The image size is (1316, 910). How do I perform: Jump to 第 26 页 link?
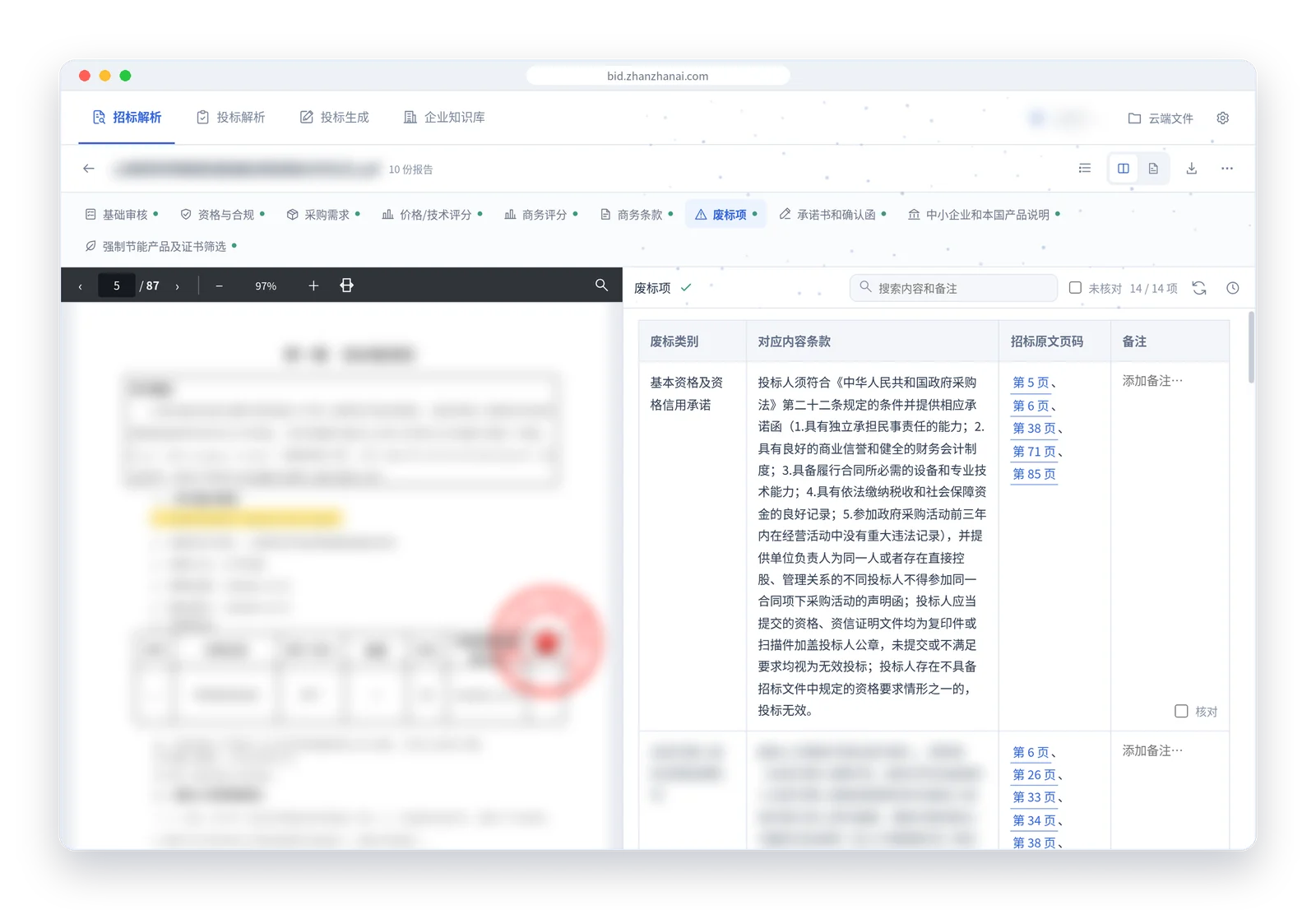[1034, 775]
